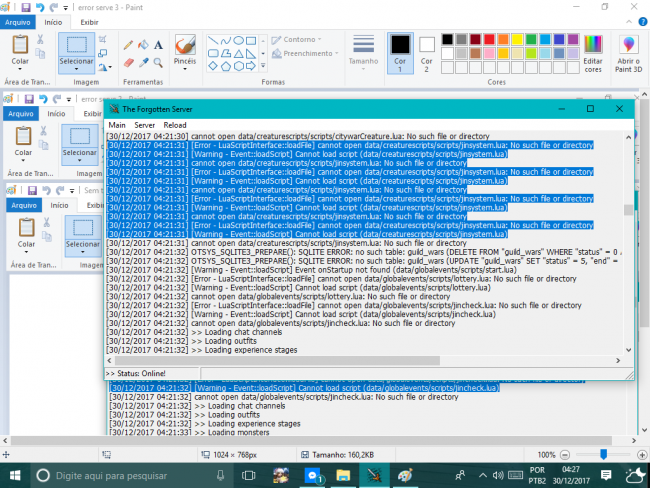Open the Preenchimento fill dropdown
Image resolution: width=650 pixels, height=488 pixels.
306,53
